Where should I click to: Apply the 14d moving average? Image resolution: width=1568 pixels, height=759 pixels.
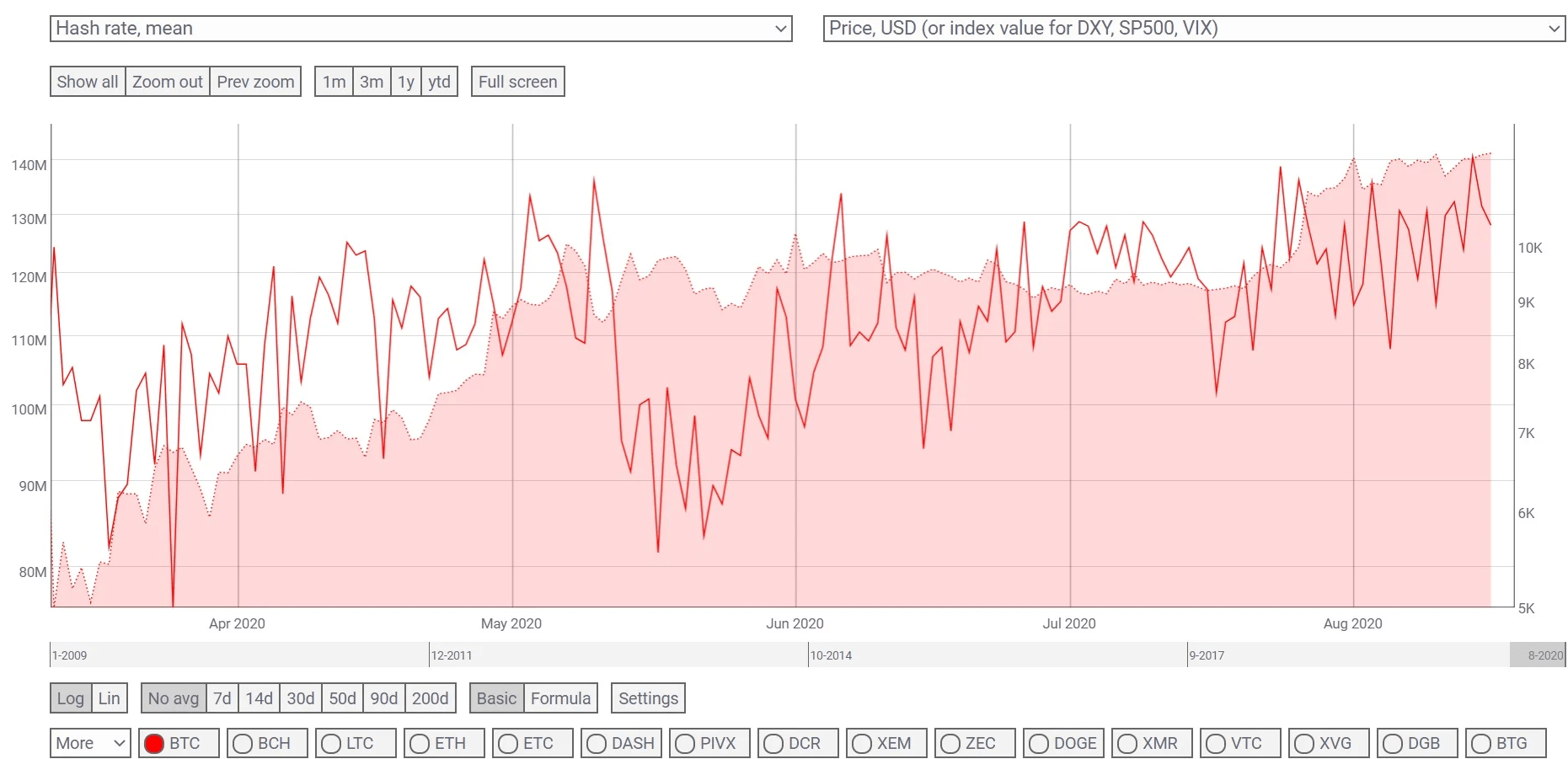click(x=260, y=698)
